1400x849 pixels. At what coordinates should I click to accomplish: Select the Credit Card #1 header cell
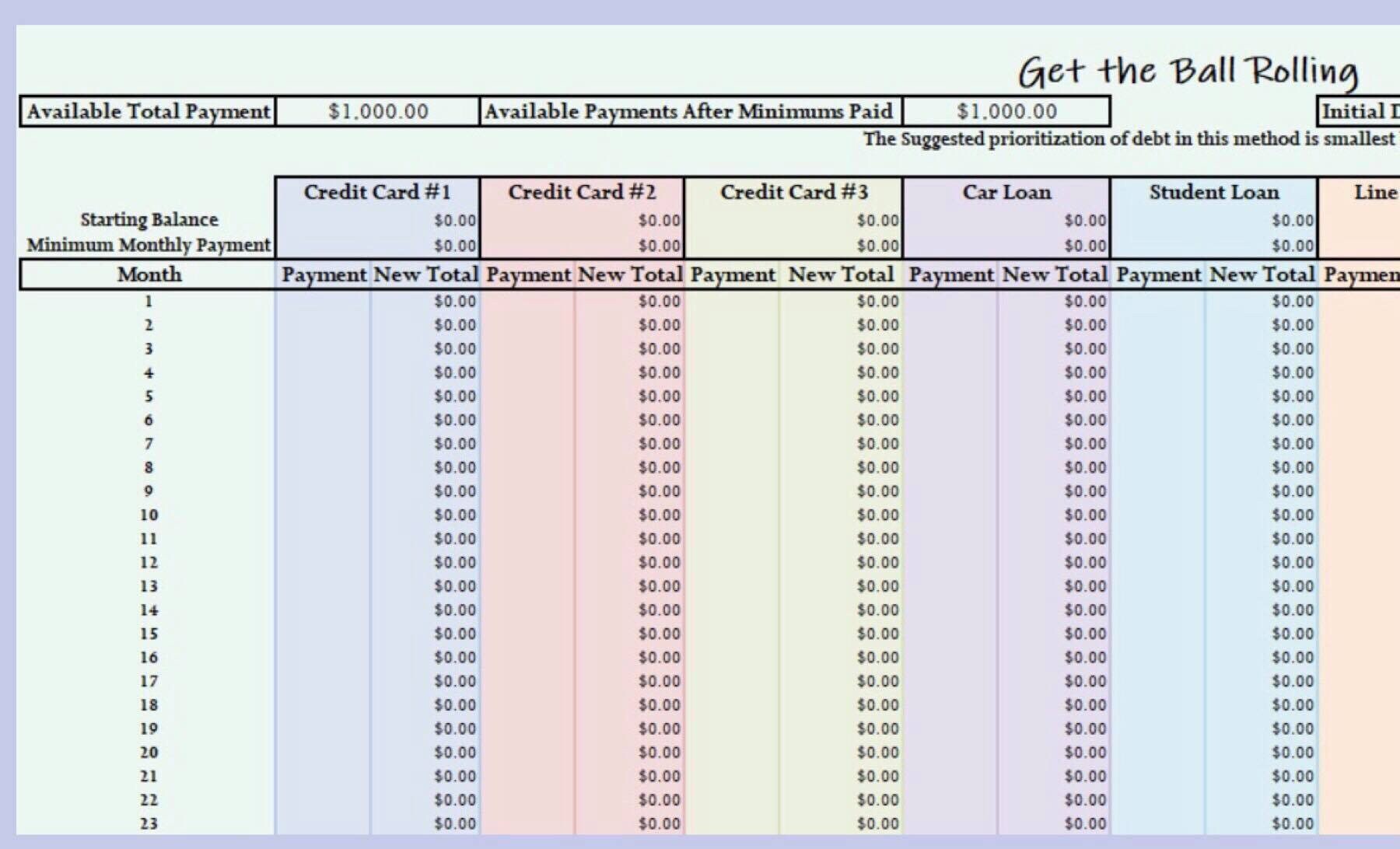pos(376,191)
